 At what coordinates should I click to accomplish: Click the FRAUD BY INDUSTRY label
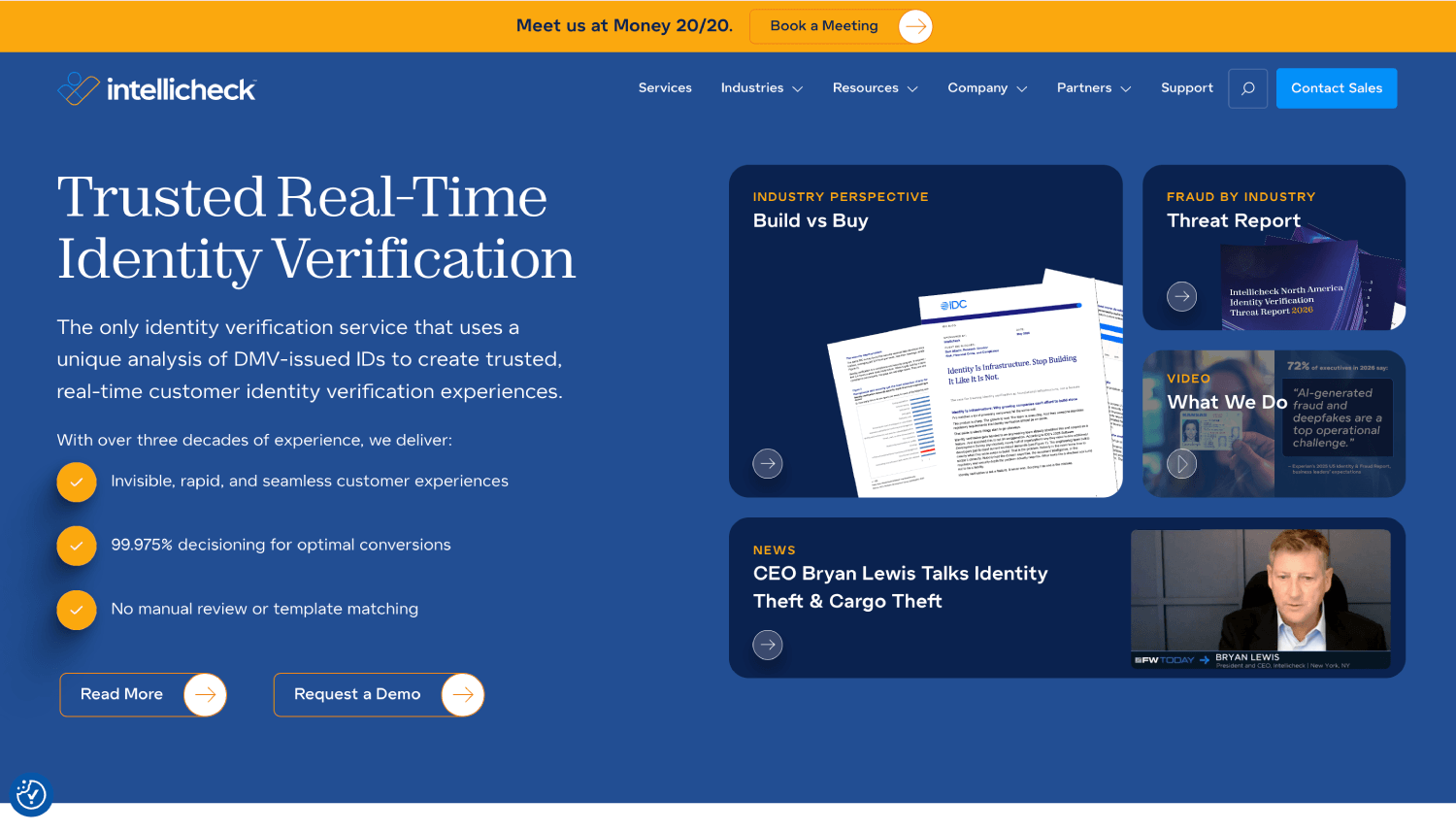1241,197
